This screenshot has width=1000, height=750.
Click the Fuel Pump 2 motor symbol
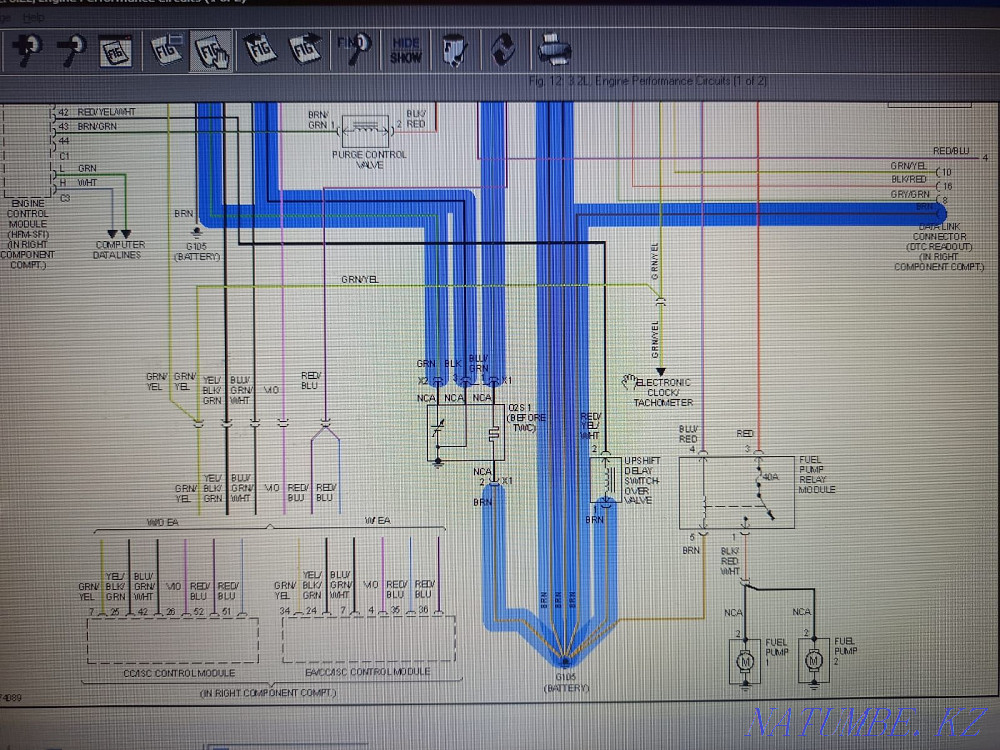813,661
